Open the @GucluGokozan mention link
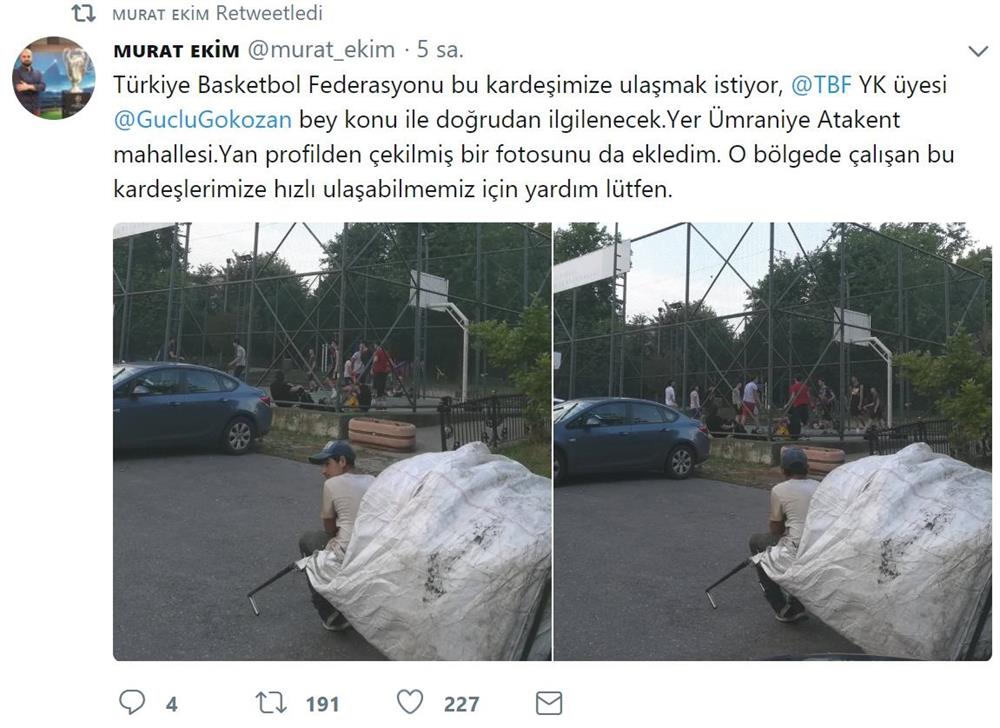 202,119
